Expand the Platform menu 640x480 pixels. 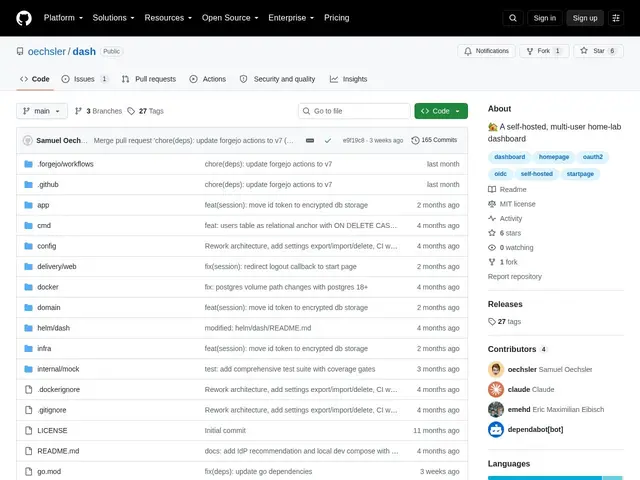tap(63, 18)
